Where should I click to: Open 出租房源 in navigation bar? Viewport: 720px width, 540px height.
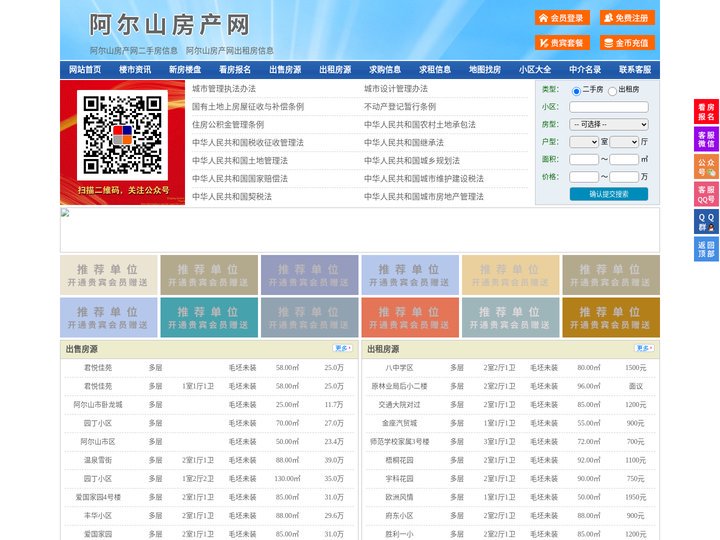335,70
